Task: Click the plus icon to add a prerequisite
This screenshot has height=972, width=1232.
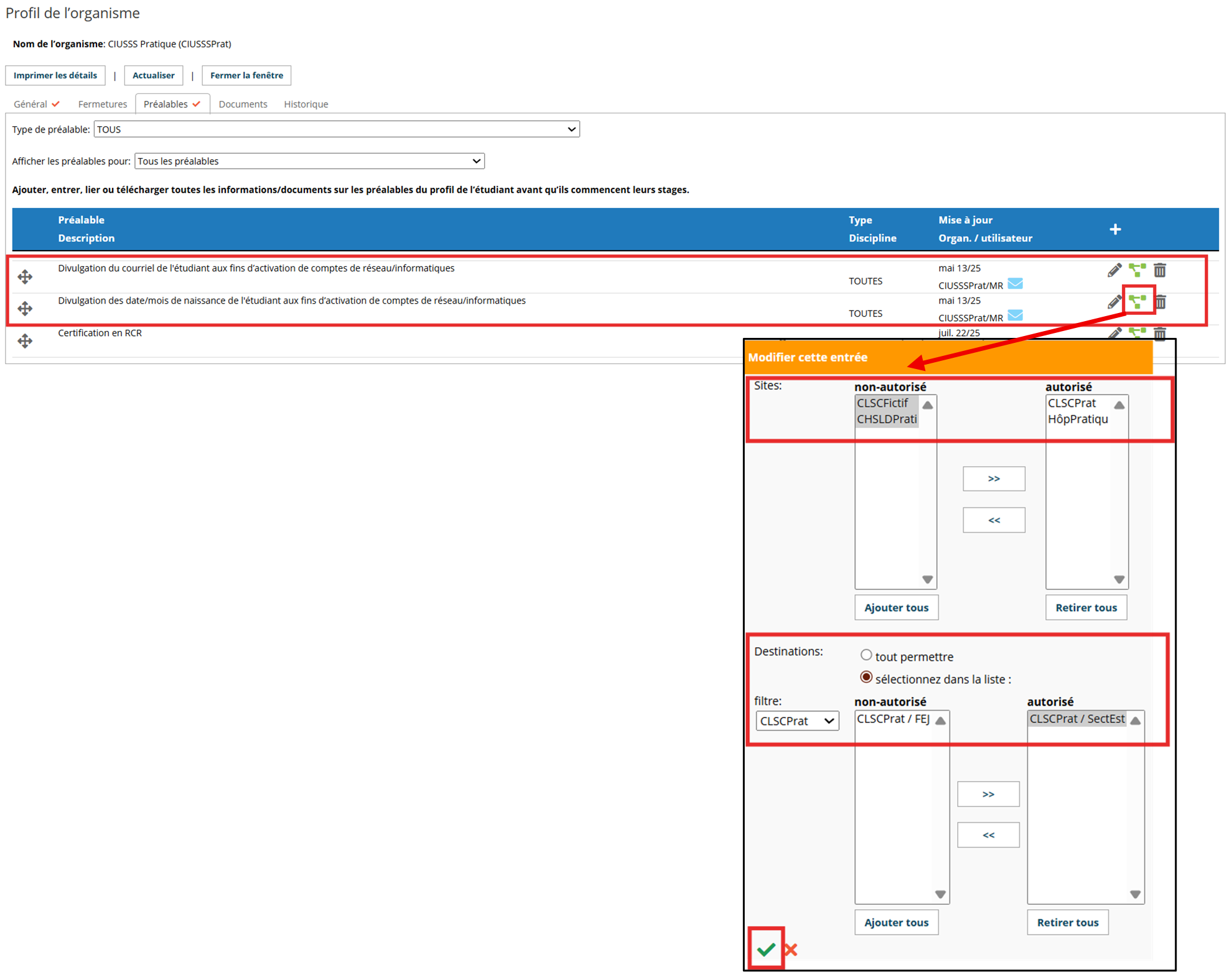Action: (1115, 229)
